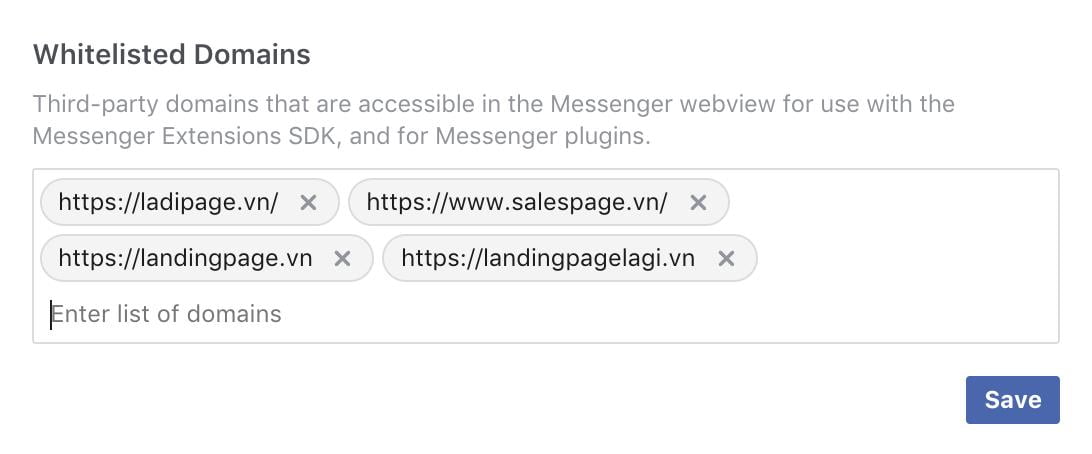
Task: Remove https://landingpage.vn using its x icon
Action: tap(342, 259)
